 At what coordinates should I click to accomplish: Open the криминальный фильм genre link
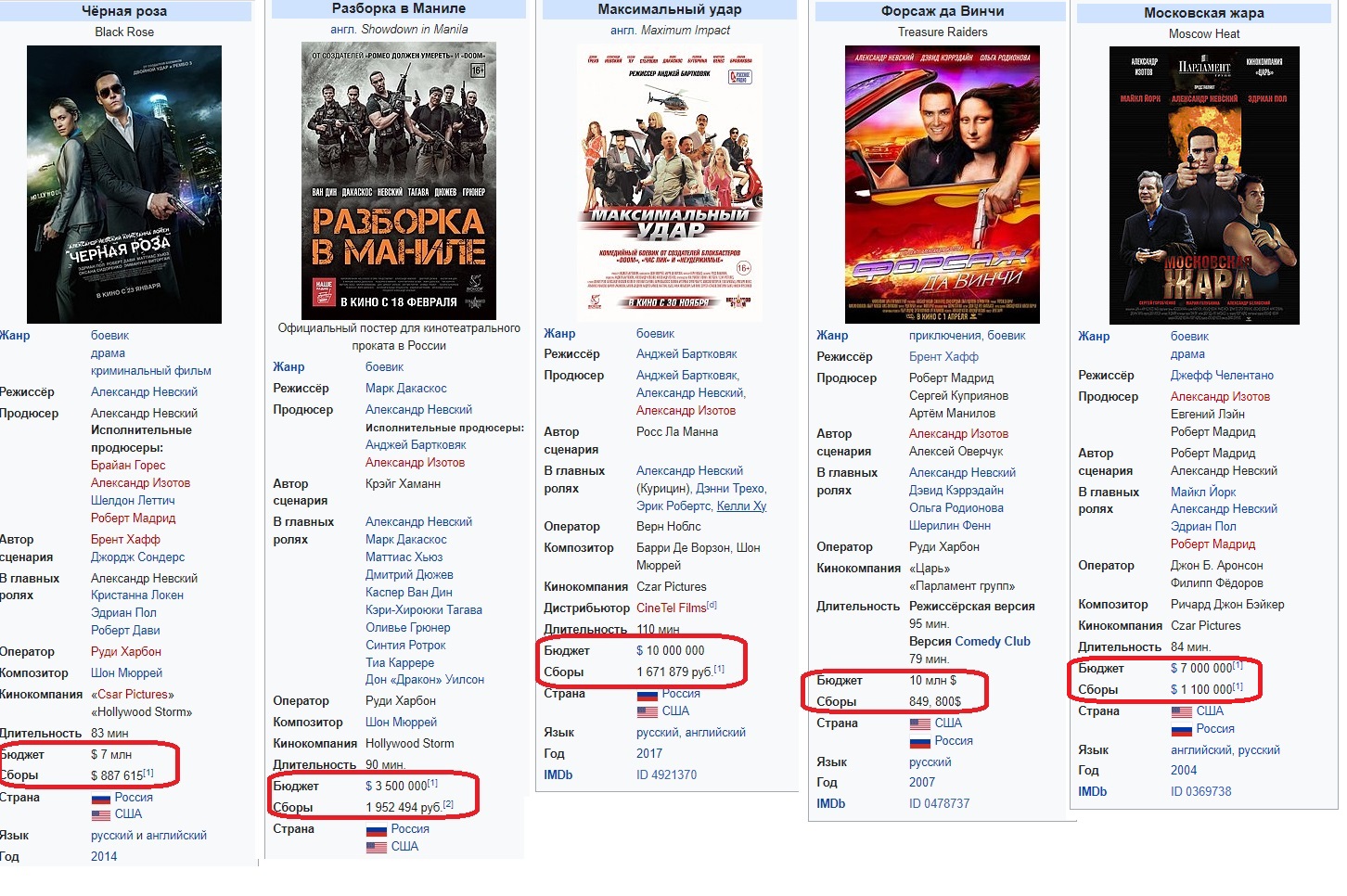(151, 371)
